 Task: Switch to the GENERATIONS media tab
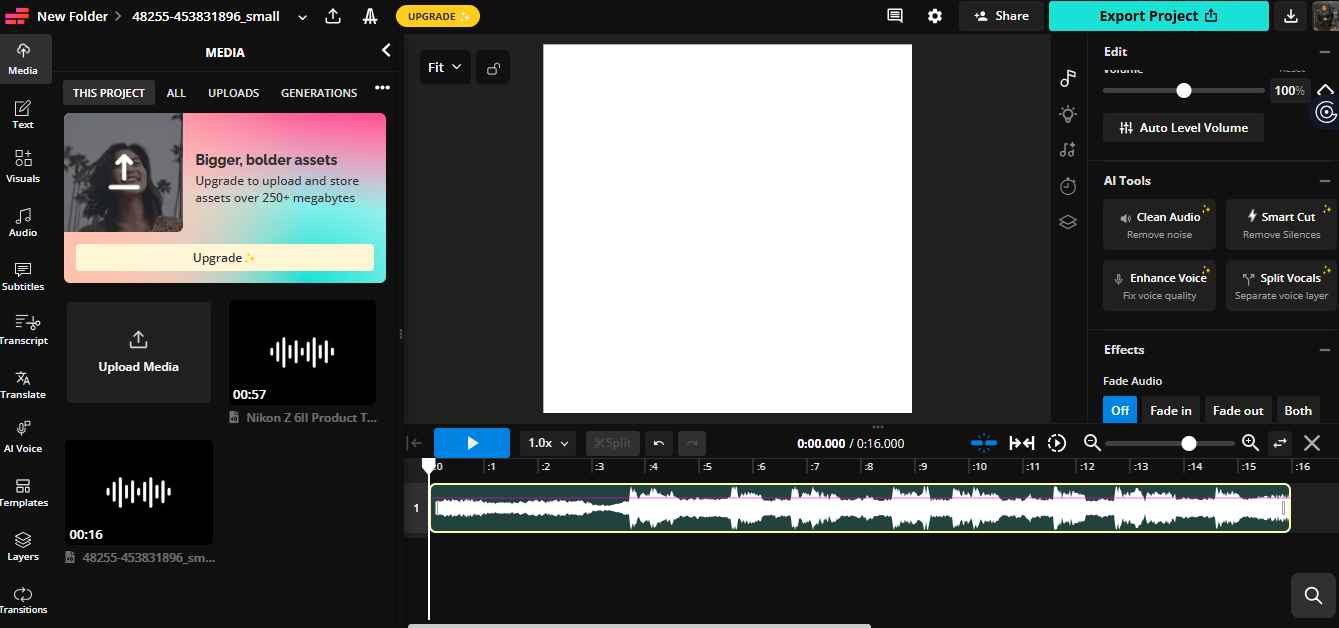click(319, 93)
